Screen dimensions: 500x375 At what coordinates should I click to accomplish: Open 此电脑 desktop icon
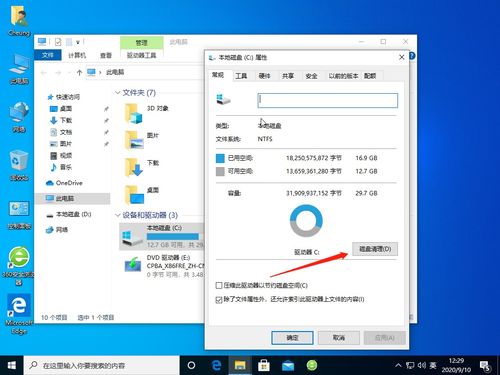point(19,64)
